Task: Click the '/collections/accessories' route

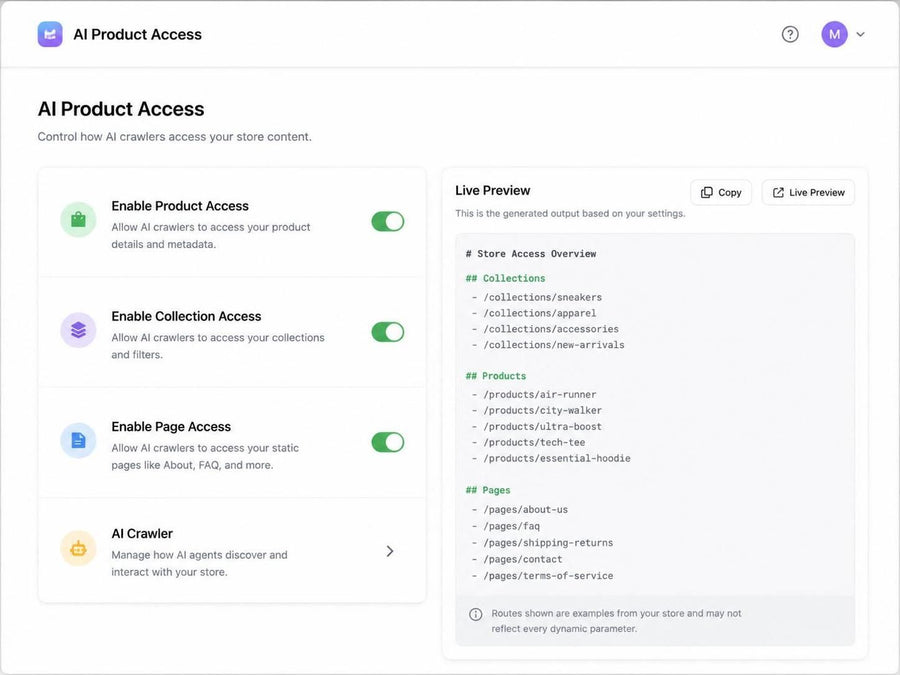Action: [551, 329]
